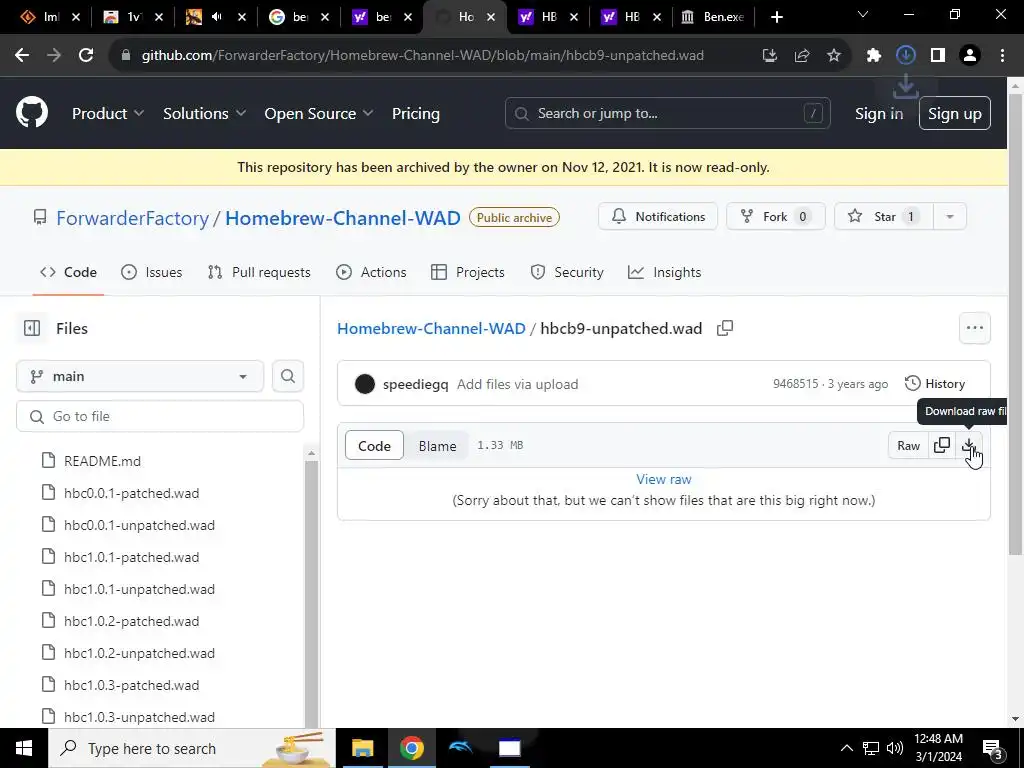
Task: Collapse the Files side panel icon
Action: tap(32, 328)
